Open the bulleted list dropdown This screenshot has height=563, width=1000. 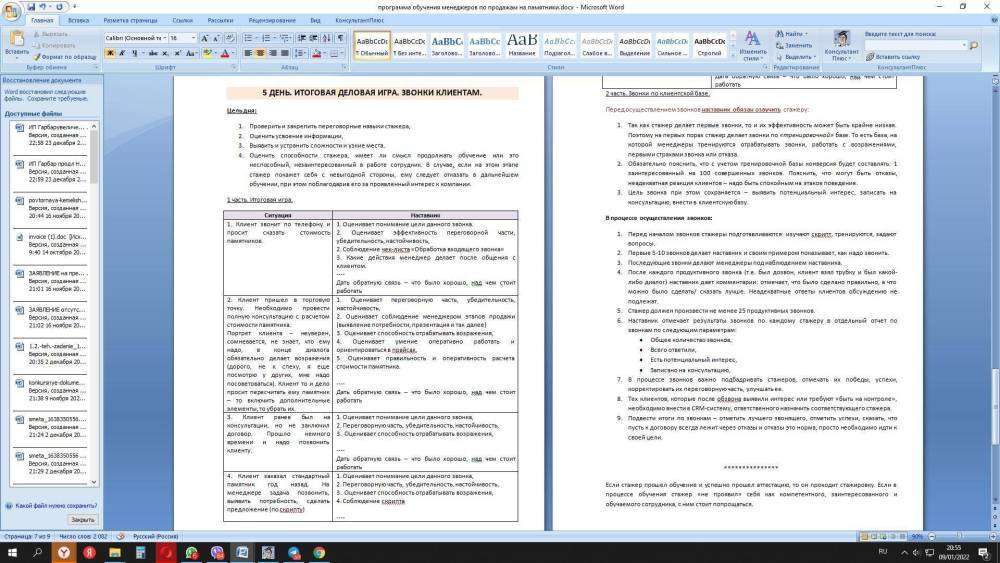pyautogui.click(x=256, y=38)
